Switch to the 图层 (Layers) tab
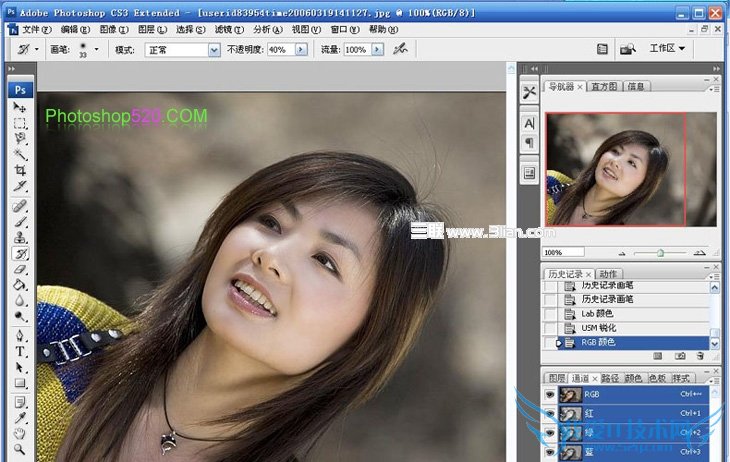Screen dimensions: 730x462 click(x=556, y=379)
